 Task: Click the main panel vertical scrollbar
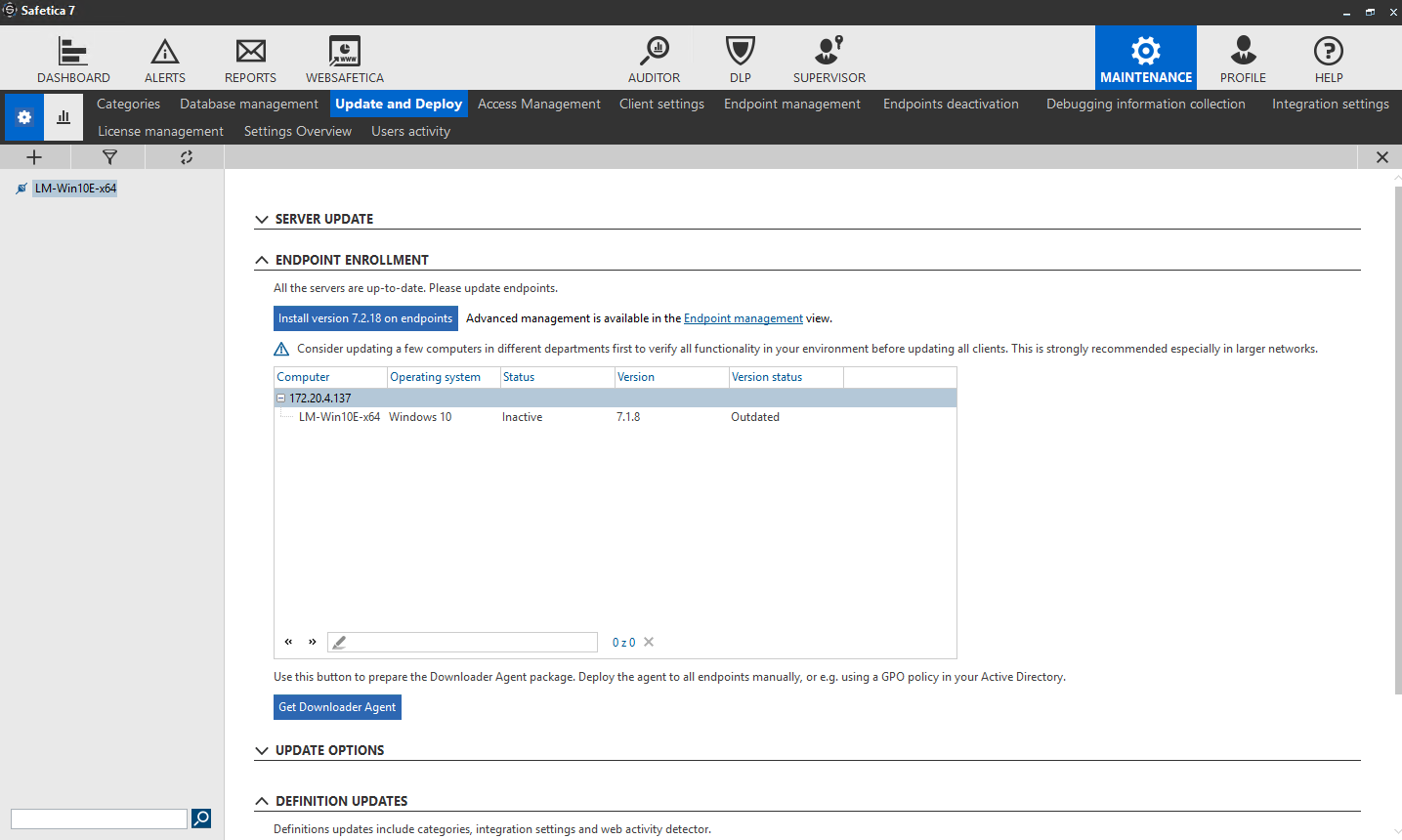(1398, 440)
